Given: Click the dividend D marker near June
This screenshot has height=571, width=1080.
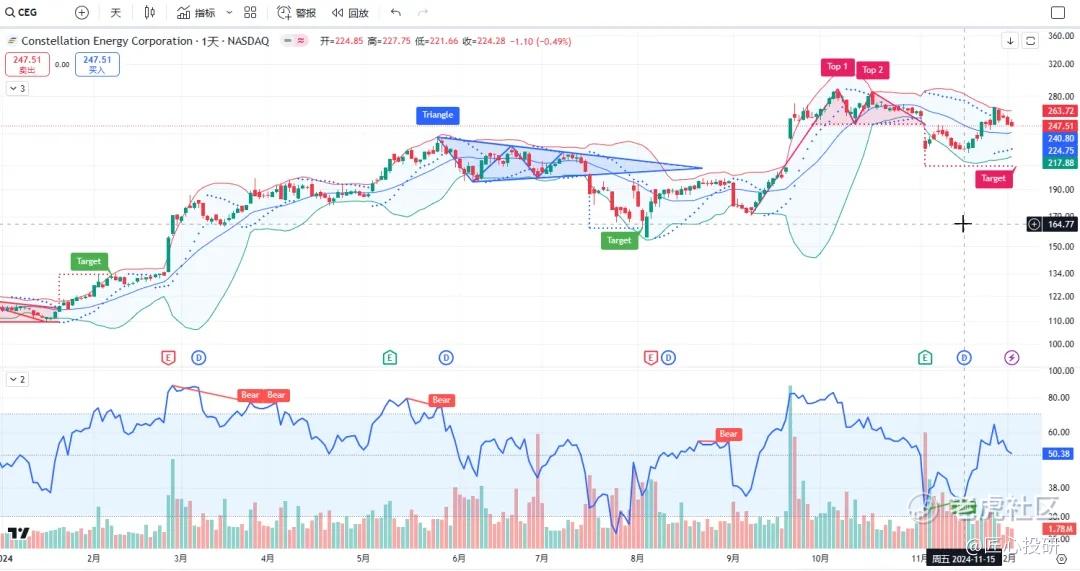Looking at the screenshot, I should coord(446,357).
